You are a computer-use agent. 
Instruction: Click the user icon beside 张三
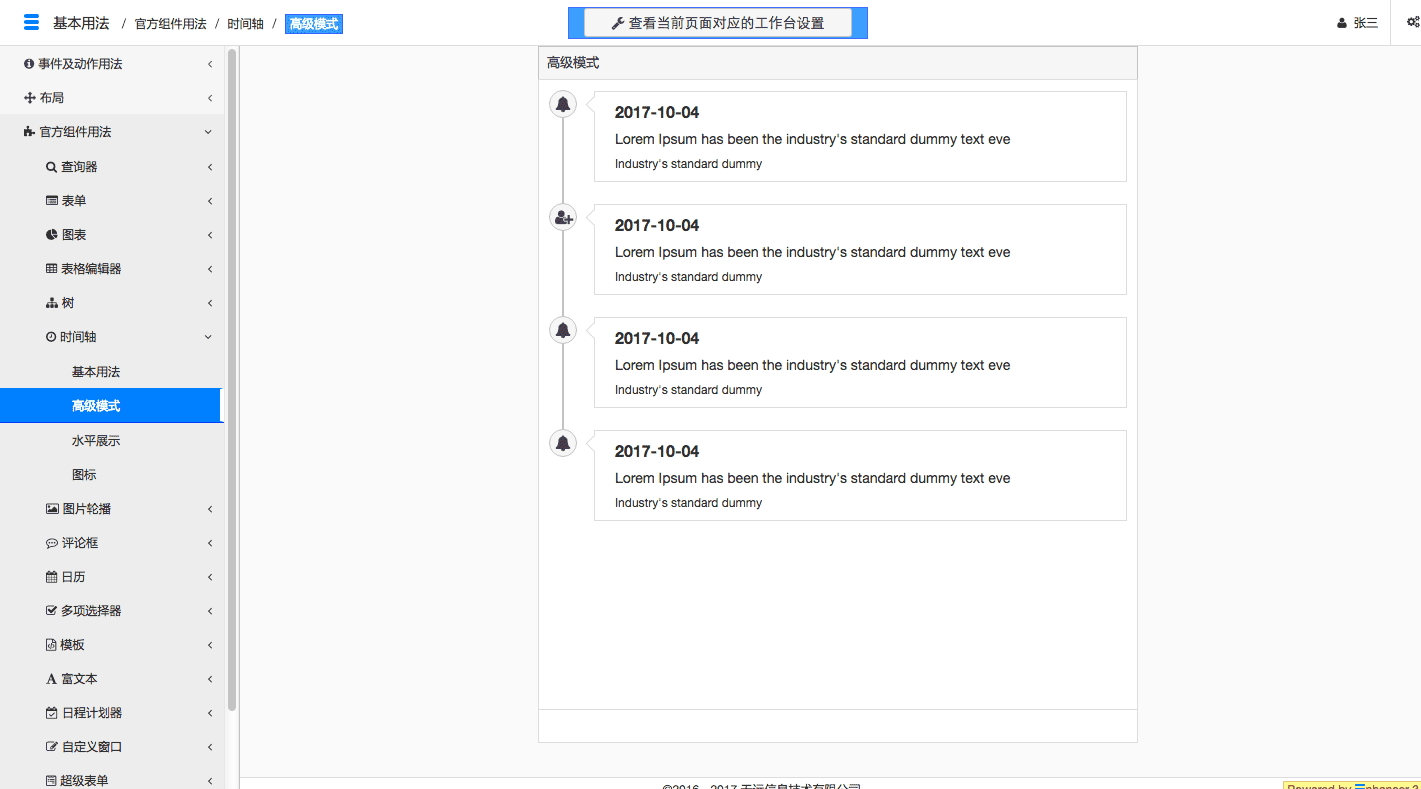pyautogui.click(x=1342, y=23)
